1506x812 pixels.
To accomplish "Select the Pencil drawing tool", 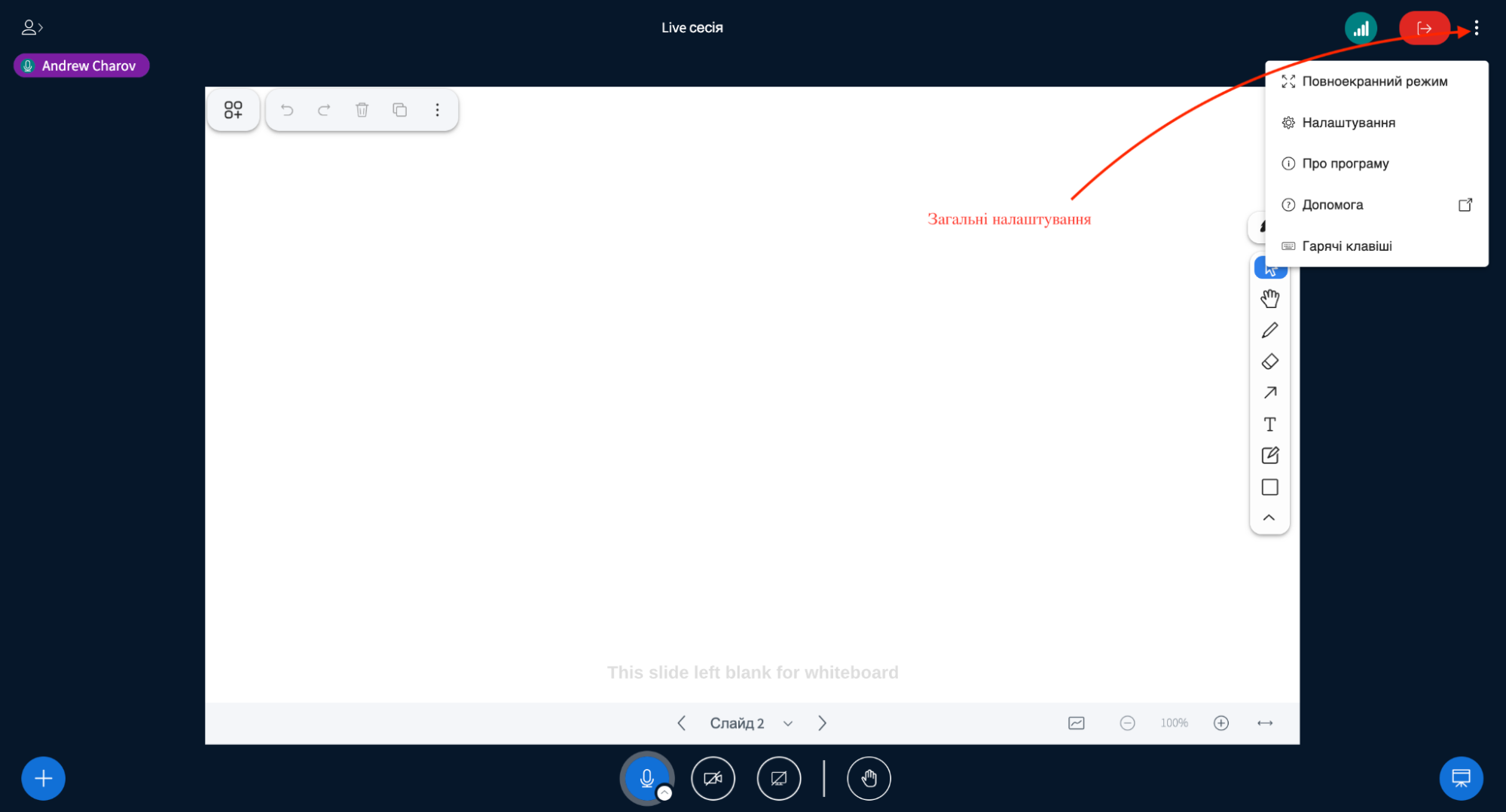I will (1269, 331).
